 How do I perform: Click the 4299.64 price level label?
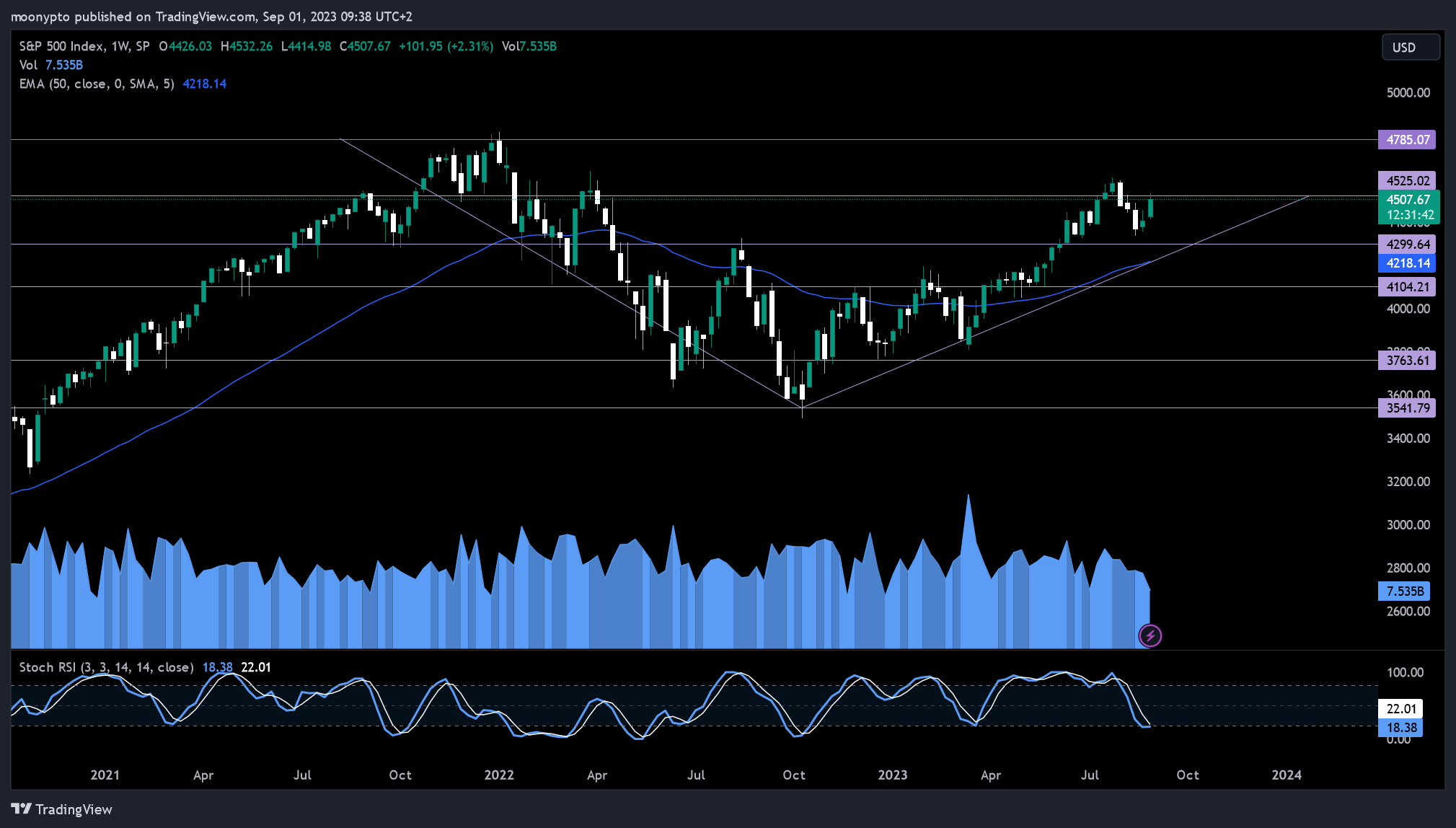pos(1407,245)
